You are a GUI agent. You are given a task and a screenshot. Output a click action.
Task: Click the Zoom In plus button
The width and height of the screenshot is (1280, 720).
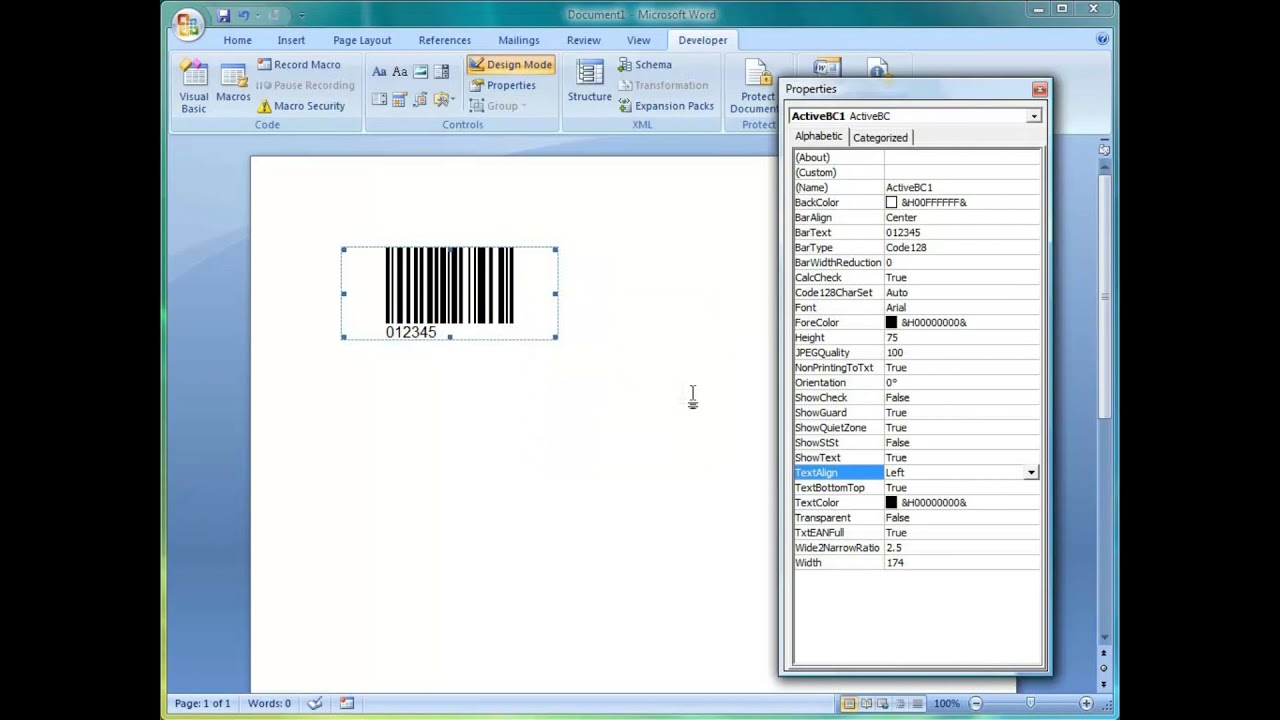[1086, 704]
